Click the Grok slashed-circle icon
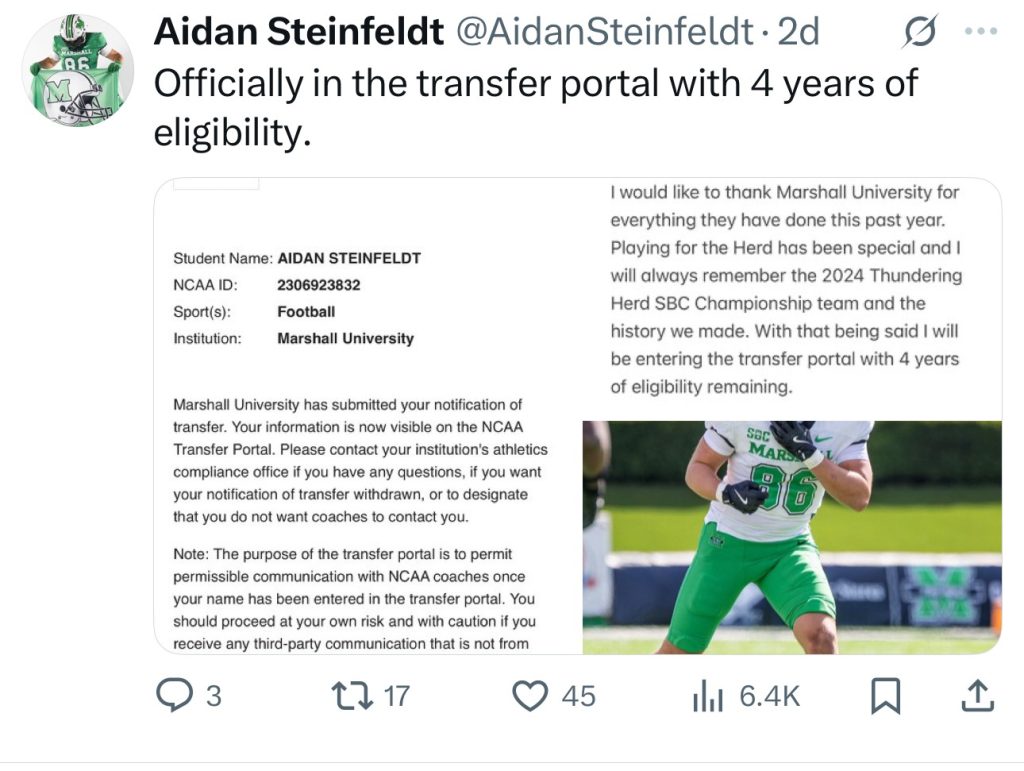 [920, 31]
